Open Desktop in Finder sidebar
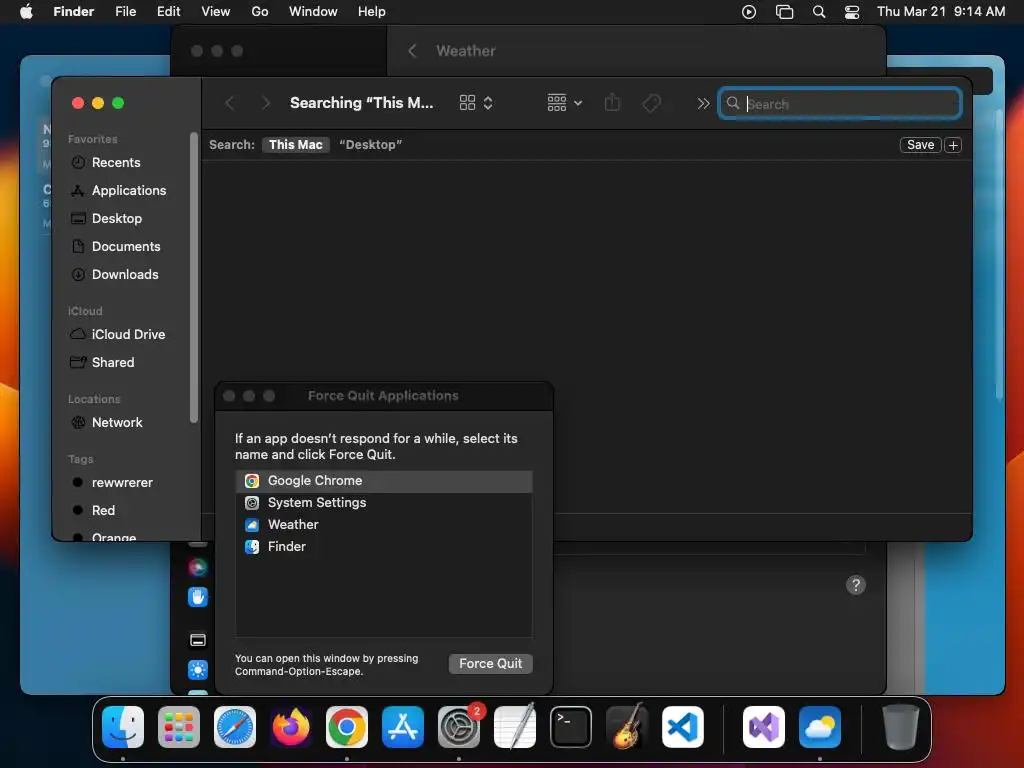 coord(106,218)
